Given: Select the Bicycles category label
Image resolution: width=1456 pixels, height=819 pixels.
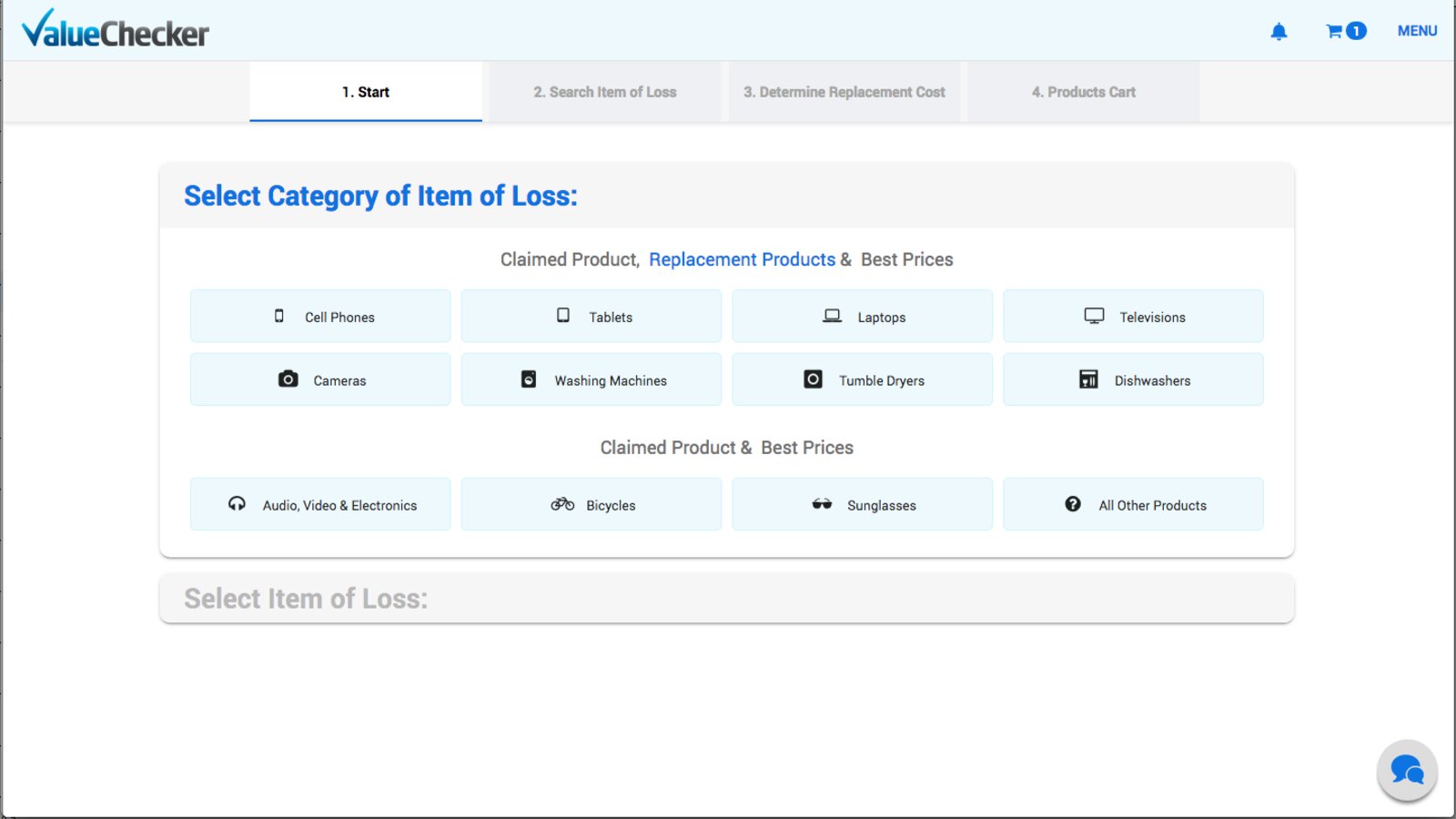Looking at the screenshot, I should coord(611,506).
